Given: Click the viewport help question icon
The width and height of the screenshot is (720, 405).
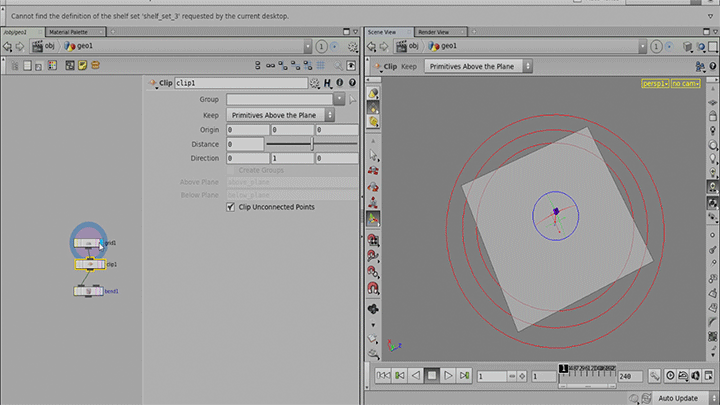Looking at the screenshot, I should click(713, 67).
